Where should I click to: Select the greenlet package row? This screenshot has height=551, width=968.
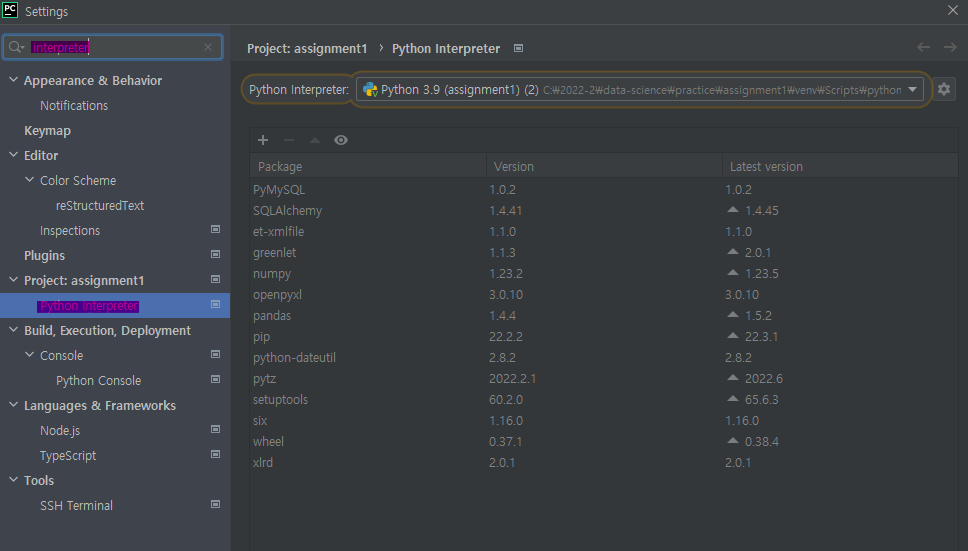pyautogui.click(x=604, y=252)
